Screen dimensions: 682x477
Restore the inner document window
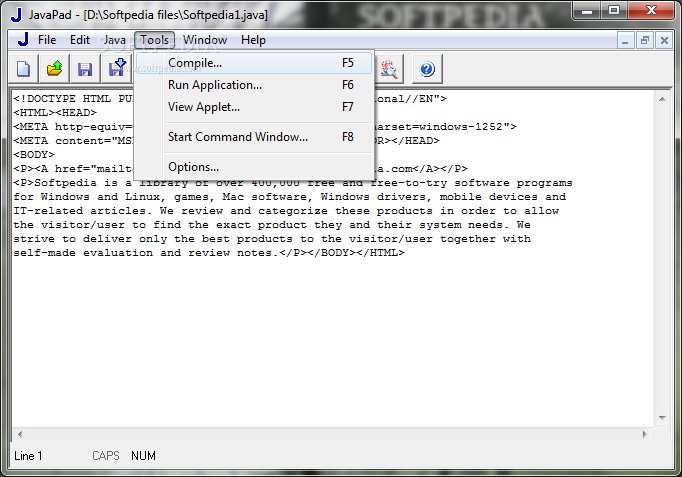click(x=645, y=41)
